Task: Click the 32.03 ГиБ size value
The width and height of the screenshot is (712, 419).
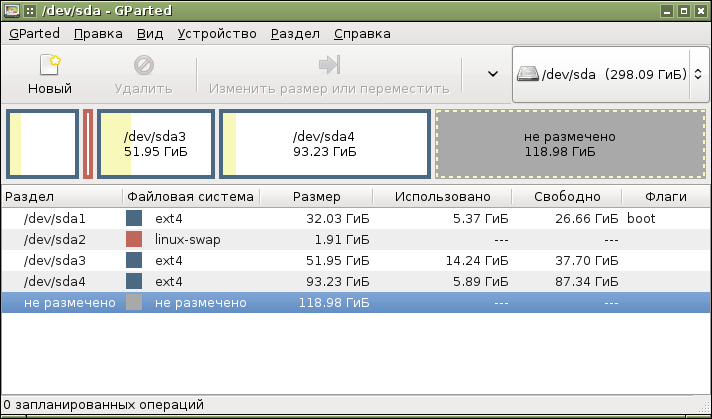Action: (x=338, y=219)
